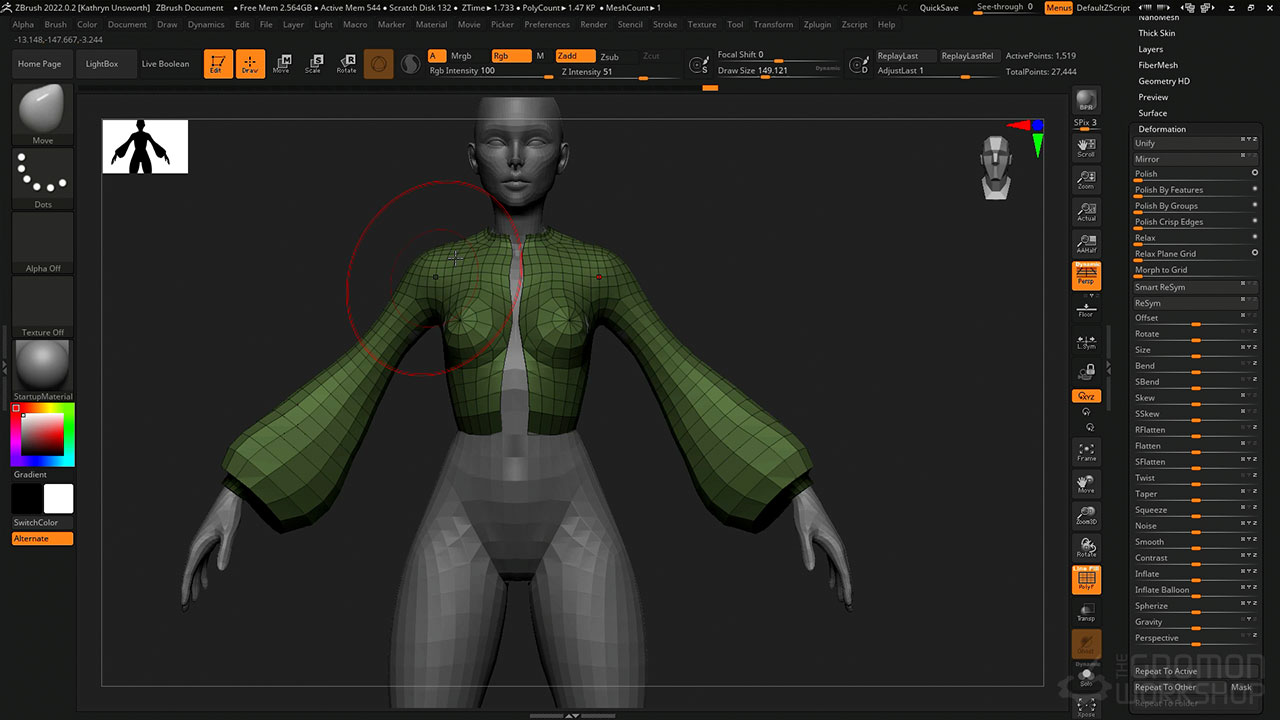The height and width of the screenshot is (720, 1280).
Task: Activate the Rotate tool in top shelf
Action: (x=346, y=64)
